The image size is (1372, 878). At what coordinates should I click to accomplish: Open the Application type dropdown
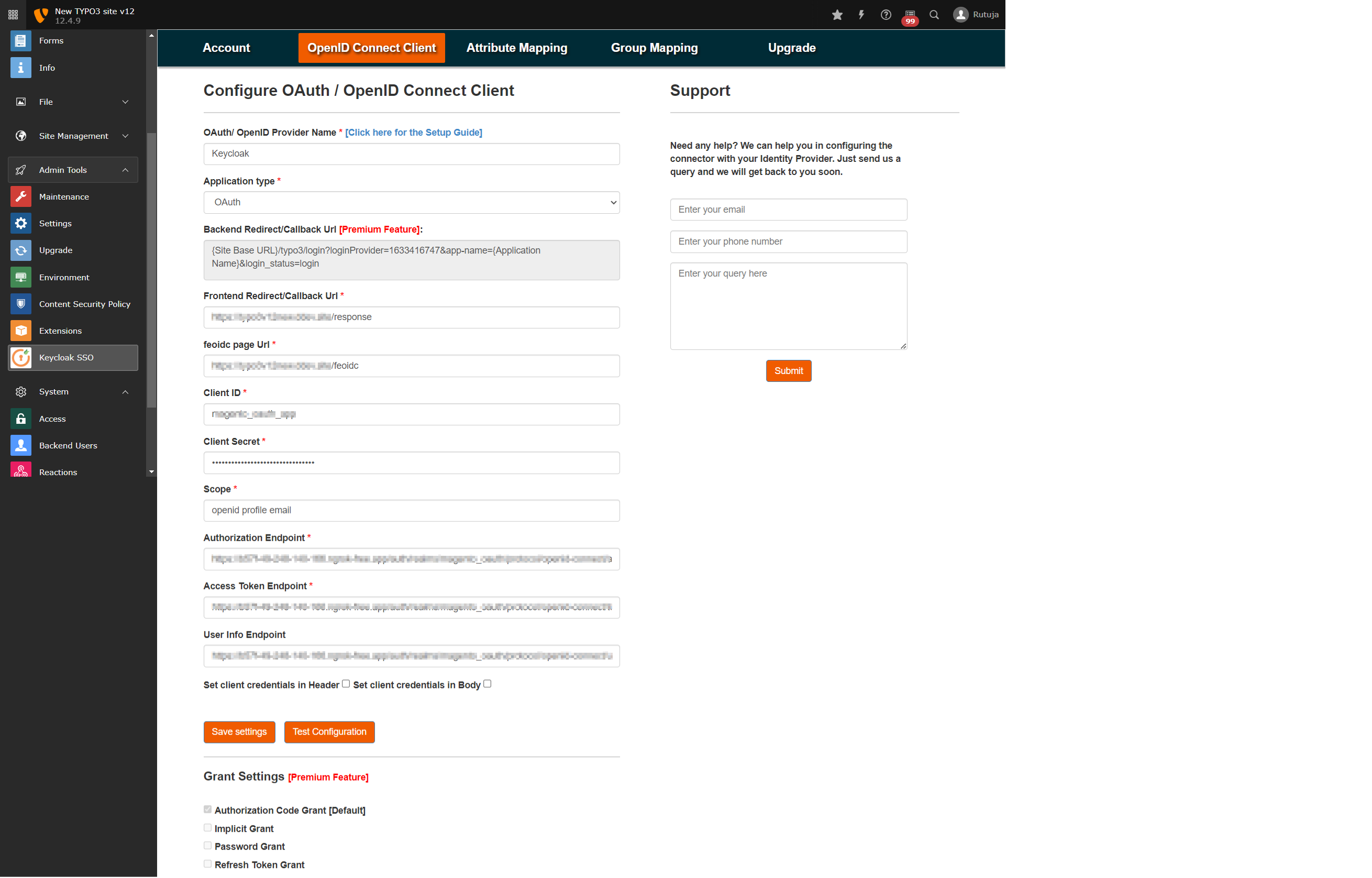412,202
